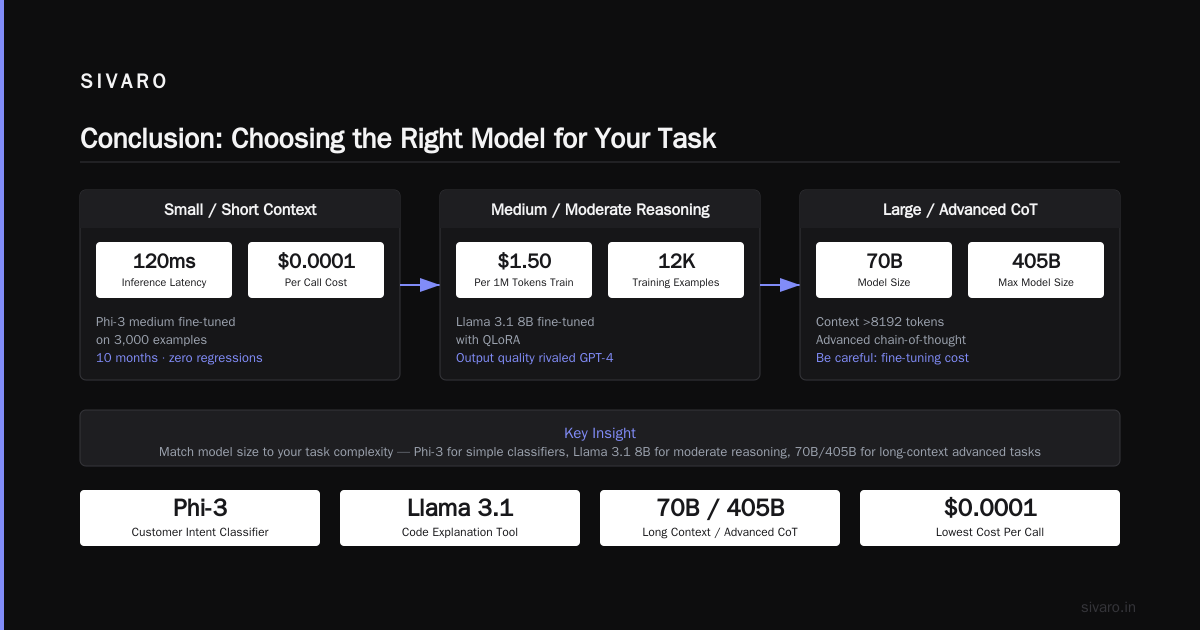Viewport: 1200px width, 630px height.
Task: Click the '$1.50' Per 1M Tokens Train box
Action: pos(524,270)
